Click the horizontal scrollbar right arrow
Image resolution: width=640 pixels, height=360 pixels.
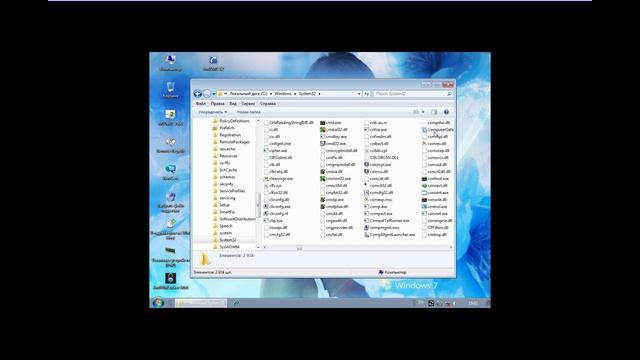(x=451, y=247)
